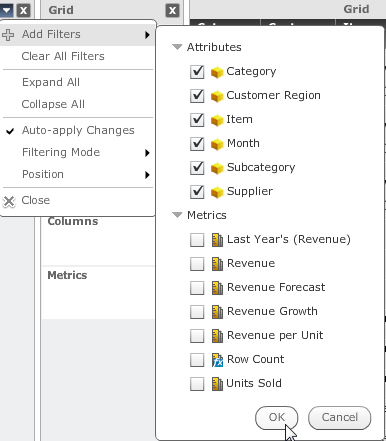Expand the Filtering Mode submenu arrow
The image size is (386, 441).
147,153
